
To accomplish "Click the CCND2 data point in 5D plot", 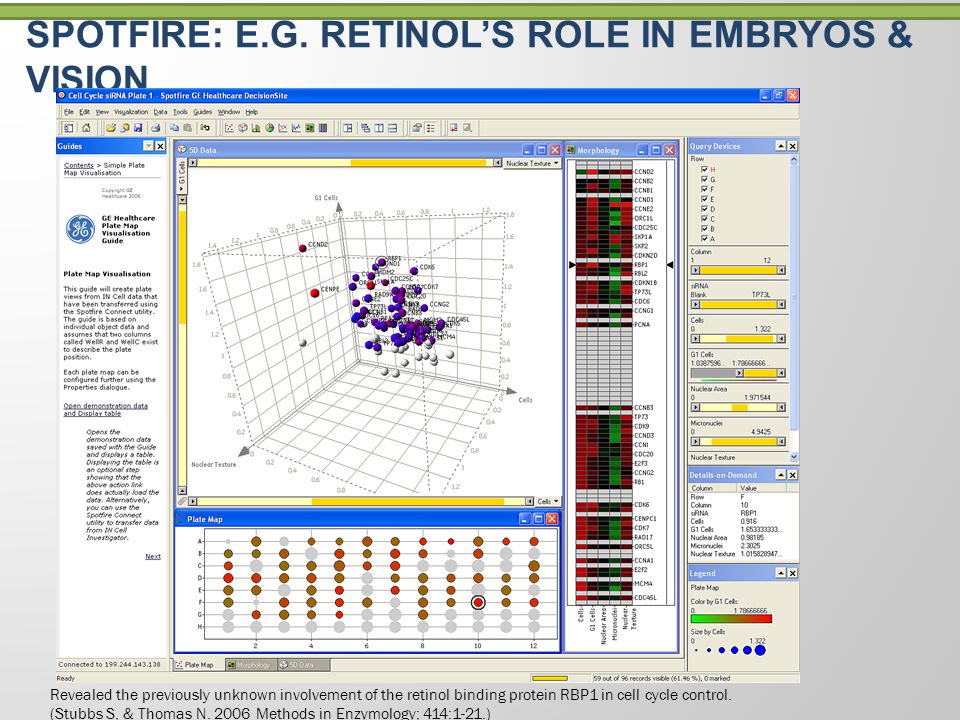I will [302, 248].
